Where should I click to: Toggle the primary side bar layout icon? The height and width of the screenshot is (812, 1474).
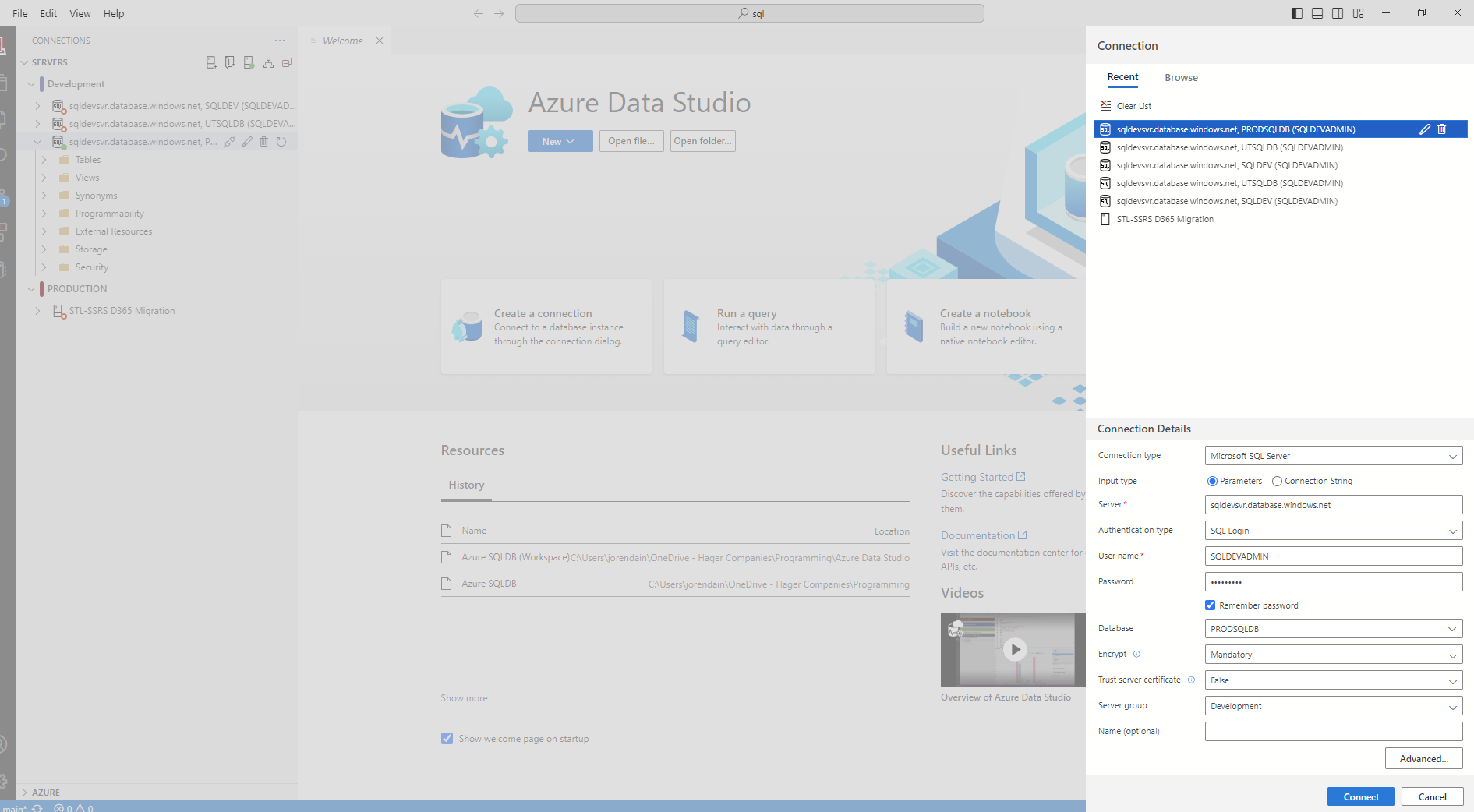tap(1297, 13)
